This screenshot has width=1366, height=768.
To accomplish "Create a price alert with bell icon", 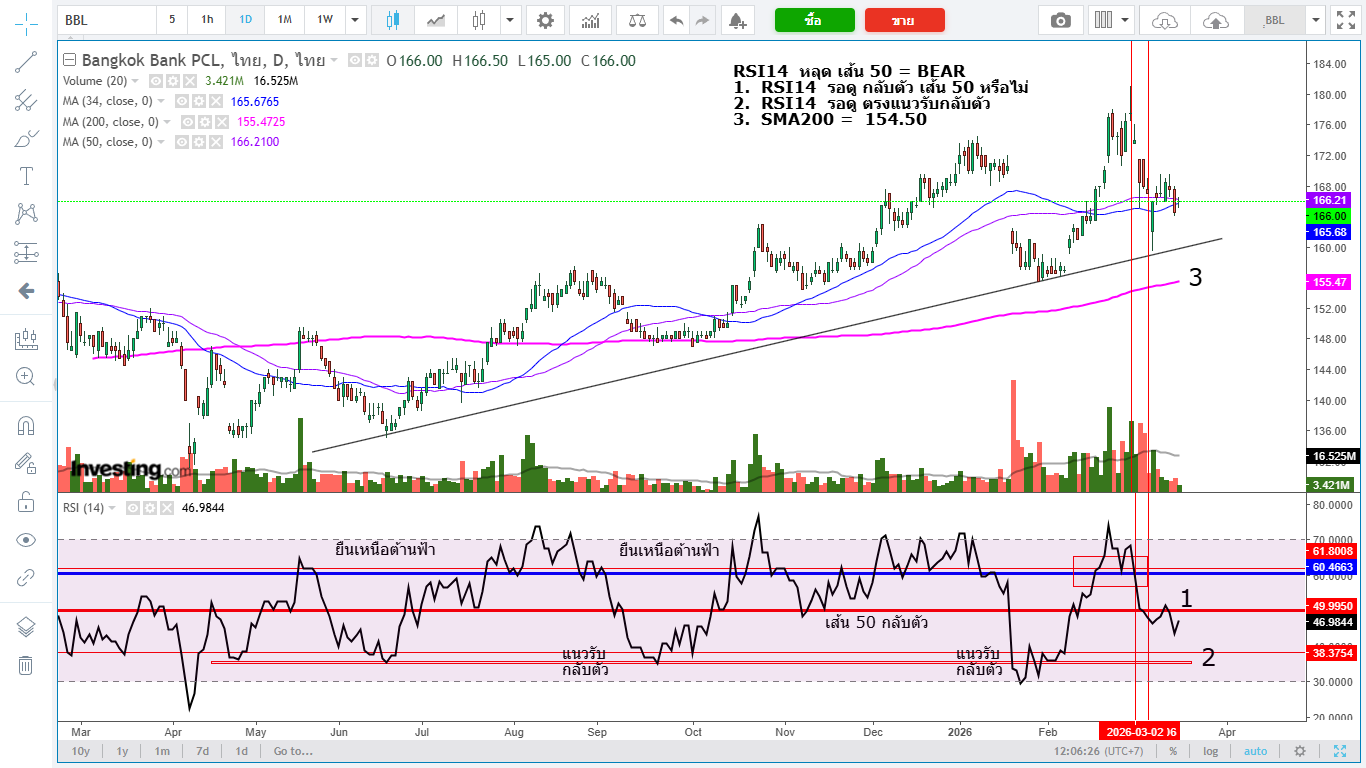I will [x=737, y=19].
